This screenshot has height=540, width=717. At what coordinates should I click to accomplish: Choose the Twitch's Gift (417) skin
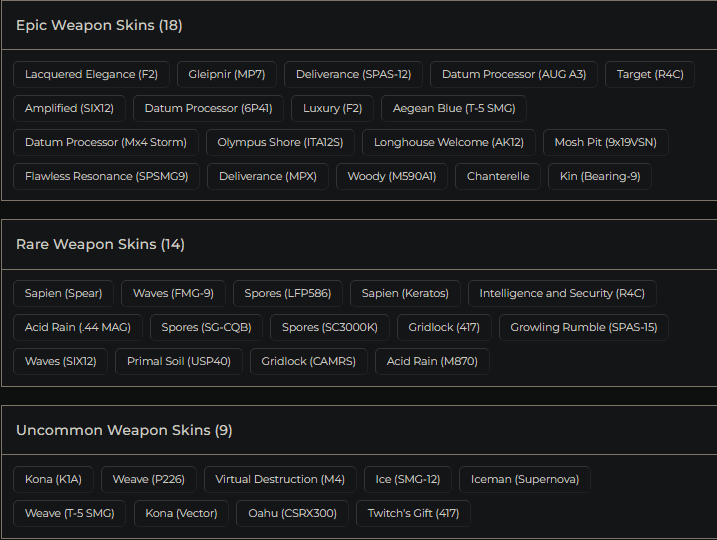[x=413, y=513]
